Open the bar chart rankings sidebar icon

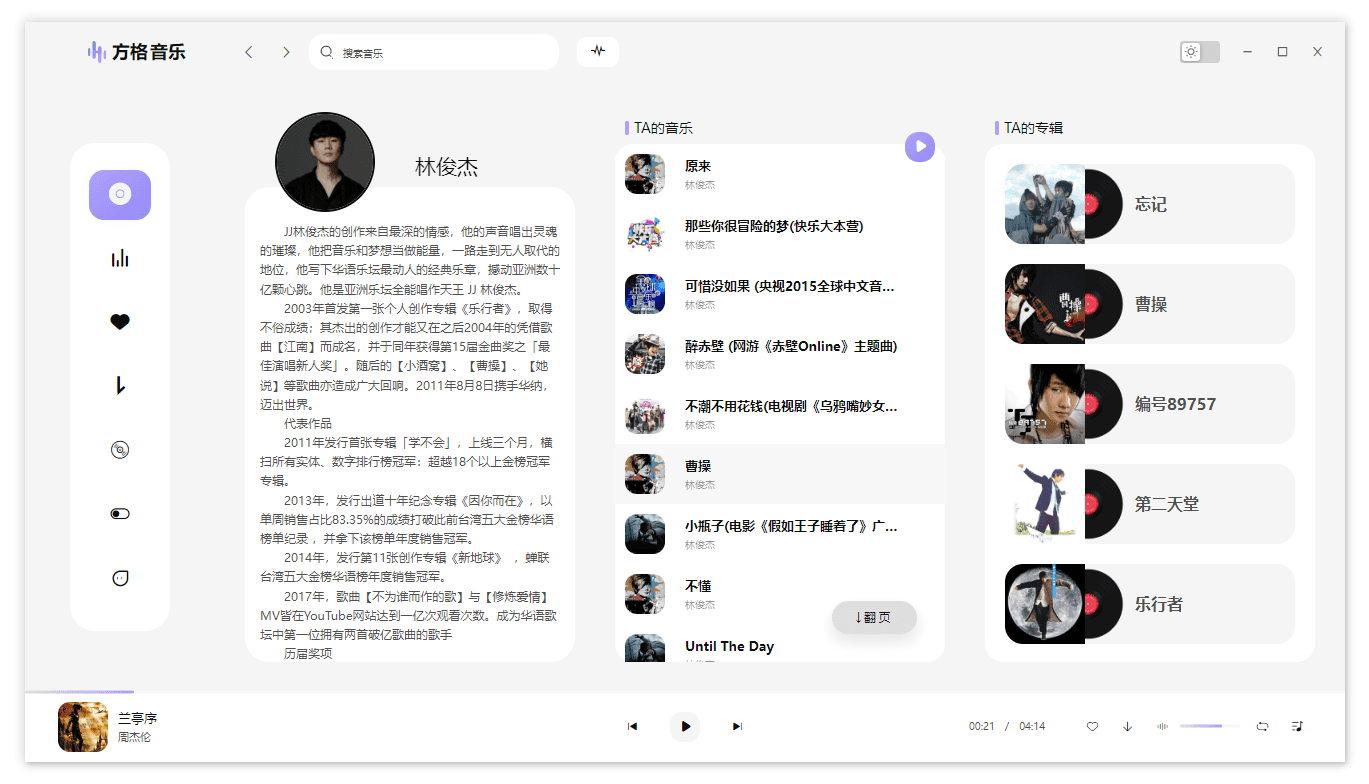[x=120, y=259]
